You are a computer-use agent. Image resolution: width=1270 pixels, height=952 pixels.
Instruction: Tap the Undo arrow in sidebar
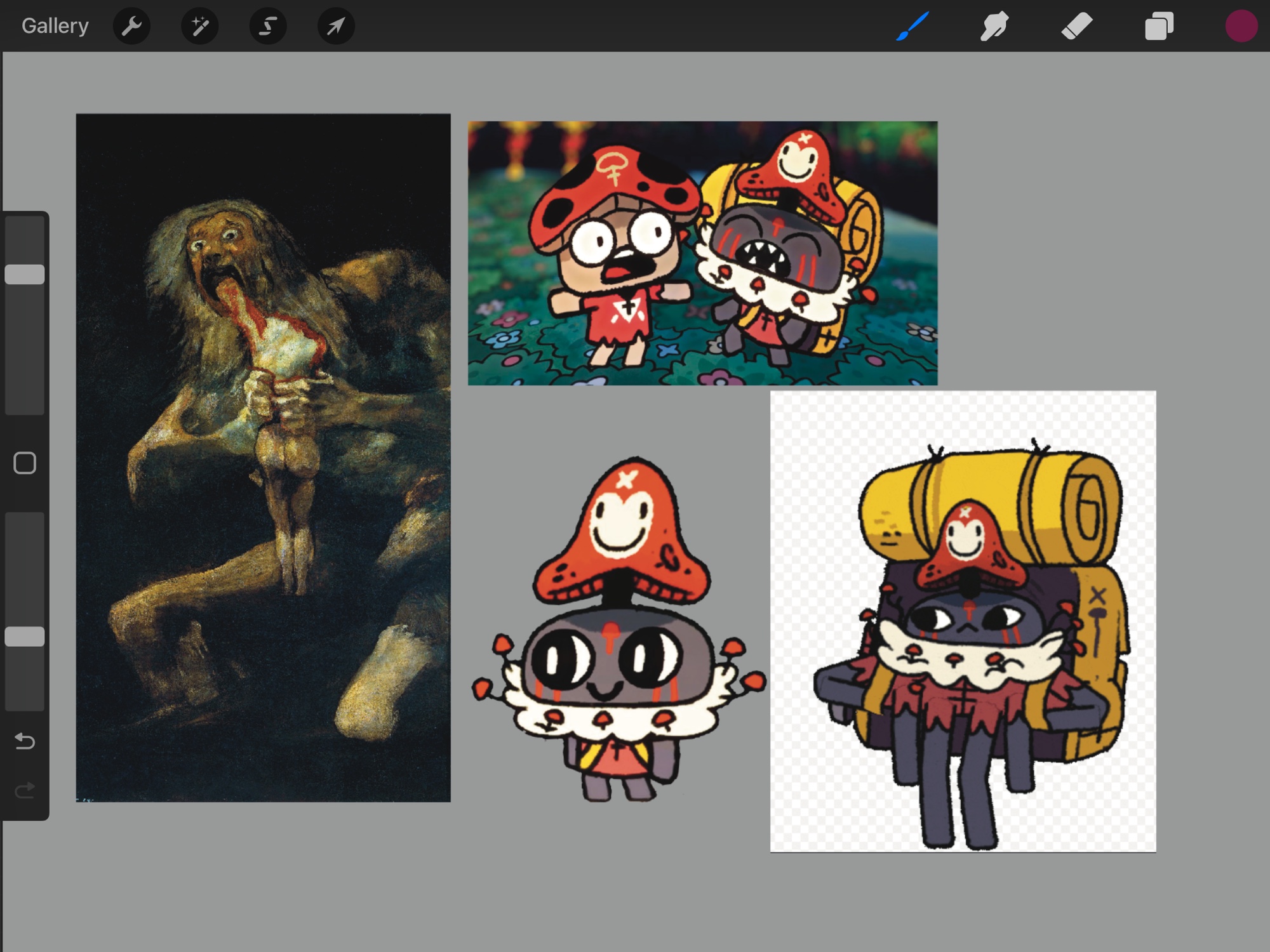coord(25,741)
